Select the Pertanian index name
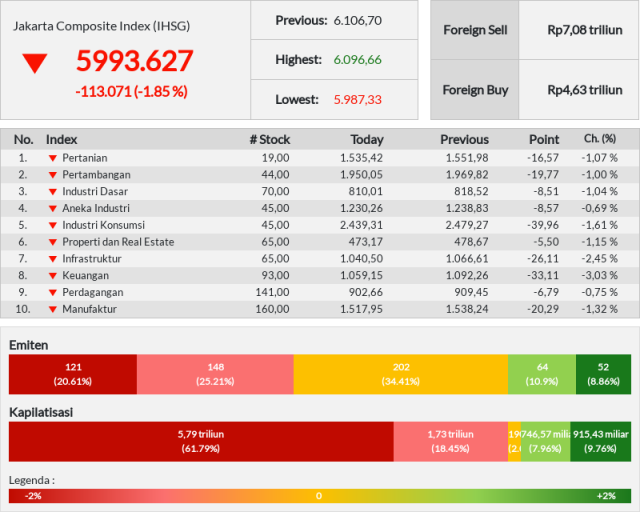 click(85, 158)
